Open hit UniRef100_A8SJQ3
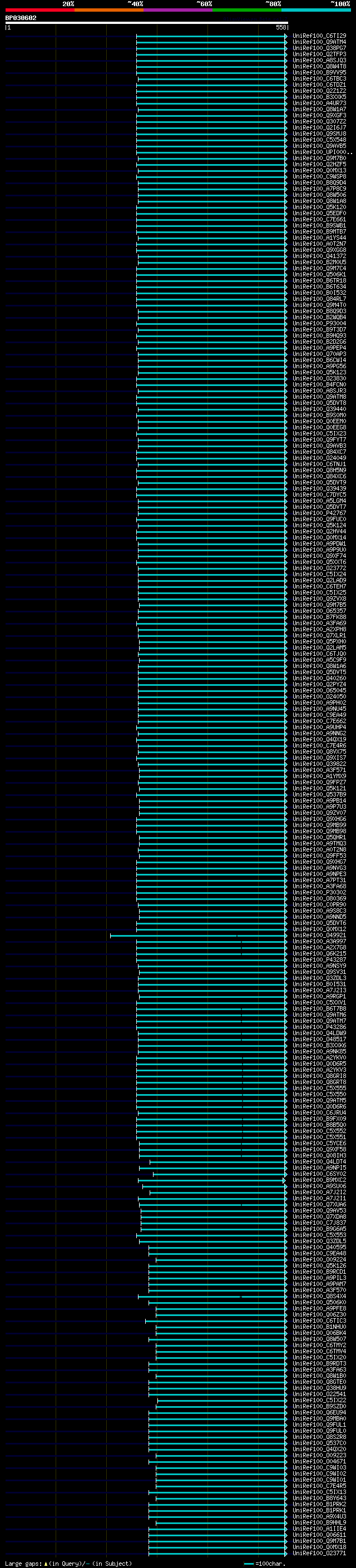The width and height of the screenshot is (356, 1568). [x=319, y=60]
